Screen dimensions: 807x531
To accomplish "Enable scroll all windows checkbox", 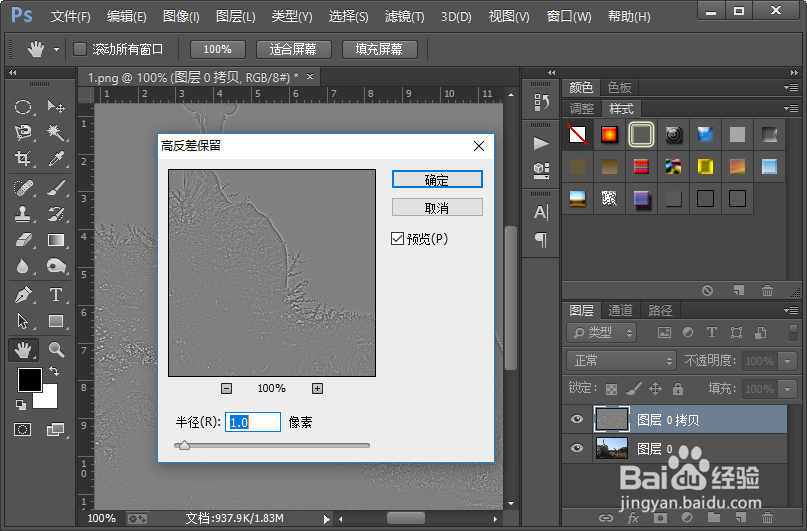I will (80, 49).
